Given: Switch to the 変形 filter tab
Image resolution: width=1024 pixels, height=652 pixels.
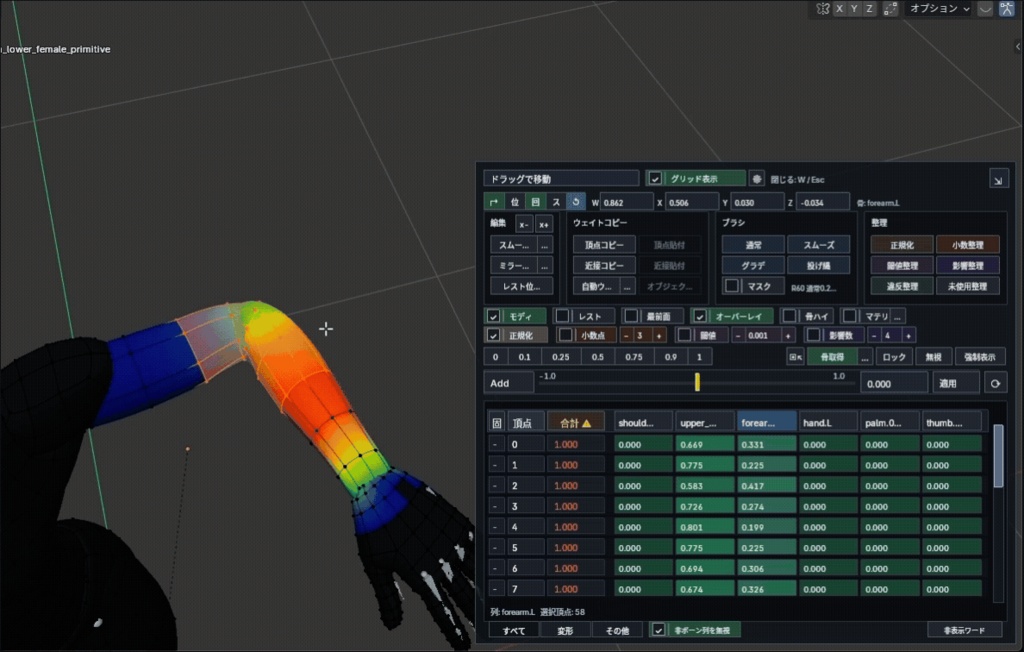Looking at the screenshot, I should 566,630.
